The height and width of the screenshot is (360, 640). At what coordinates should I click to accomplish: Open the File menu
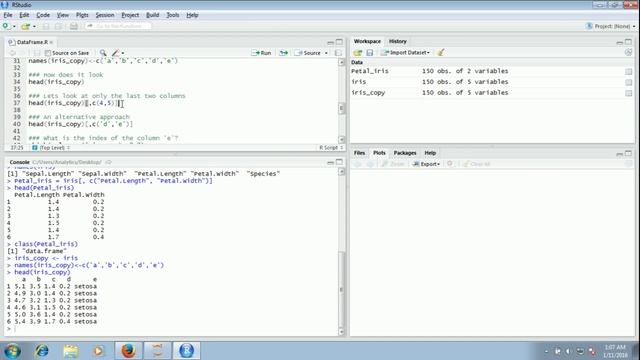[x=8, y=15]
